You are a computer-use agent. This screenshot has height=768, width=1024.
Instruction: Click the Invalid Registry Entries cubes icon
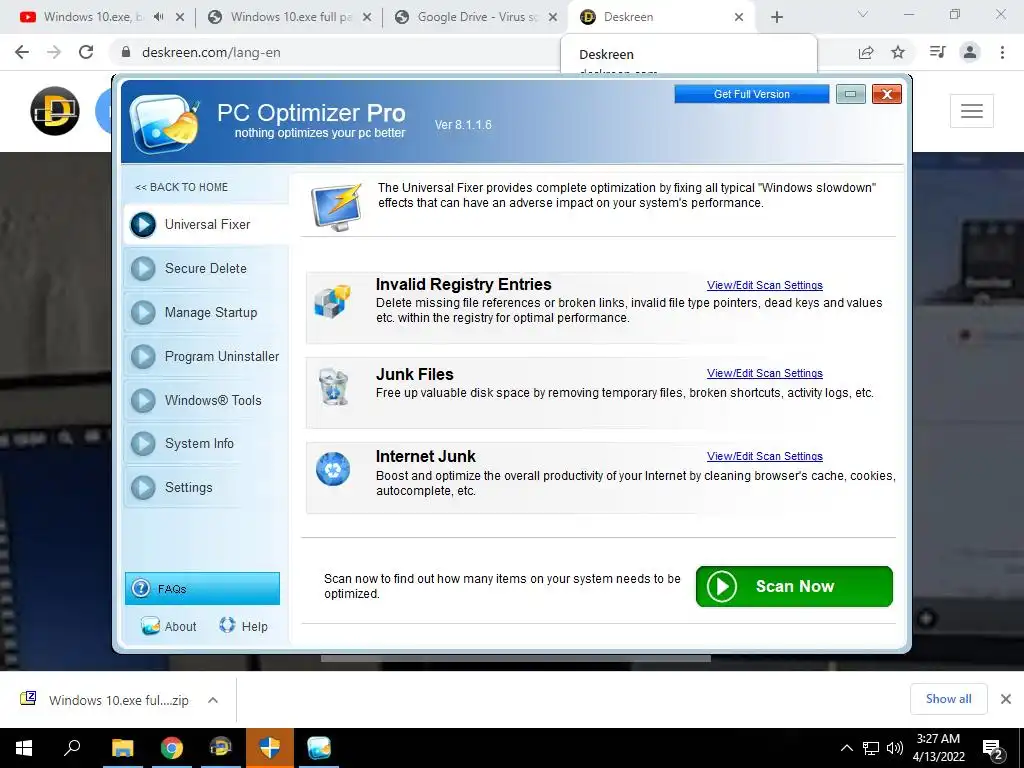tap(332, 302)
